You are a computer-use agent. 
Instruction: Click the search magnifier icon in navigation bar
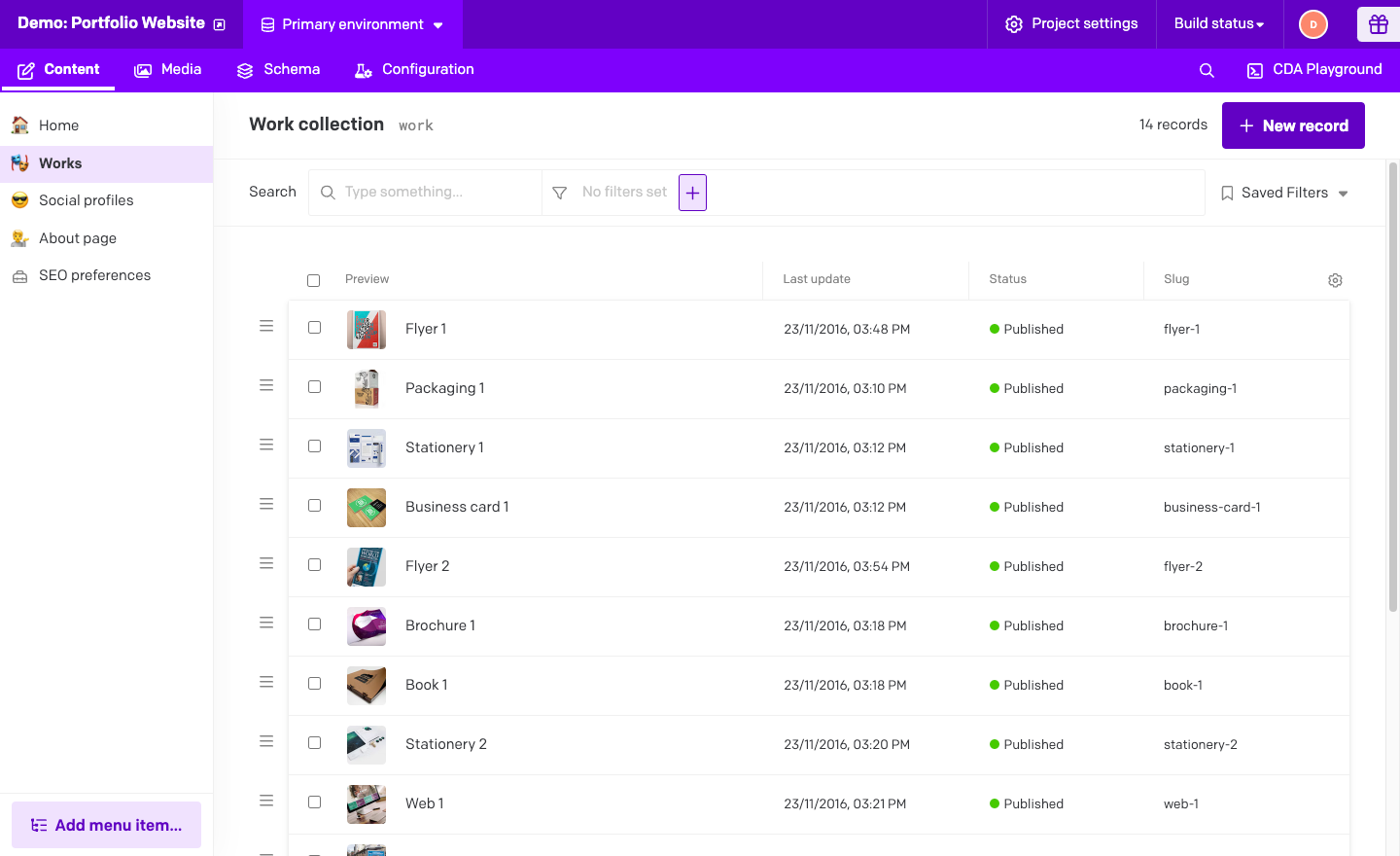(x=1207, y=70)
